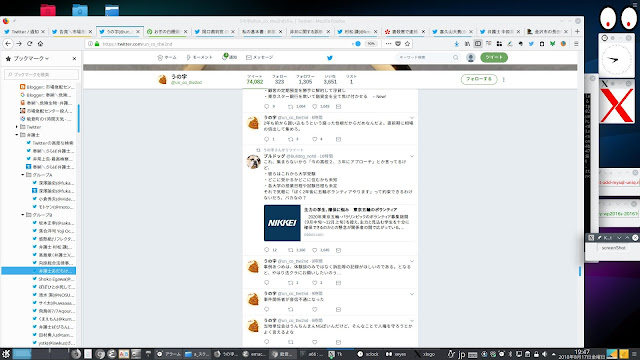The width and height of the screenshot is (640, 360).
Task: Open the account profile avatar menu
Action: coord(471,58)
